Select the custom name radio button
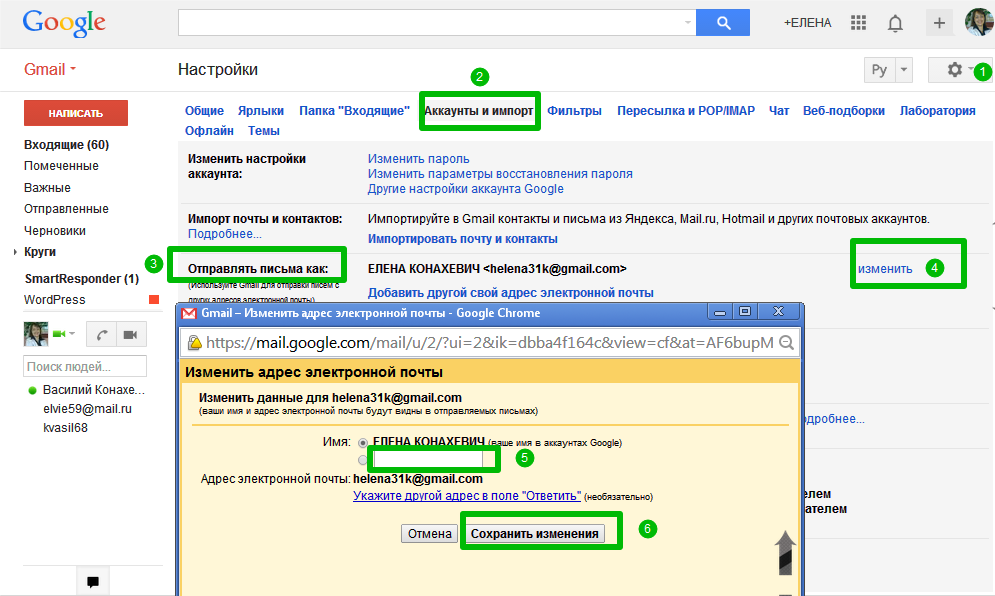The height and width of the screenshot is (596, 995). (363, 460)
